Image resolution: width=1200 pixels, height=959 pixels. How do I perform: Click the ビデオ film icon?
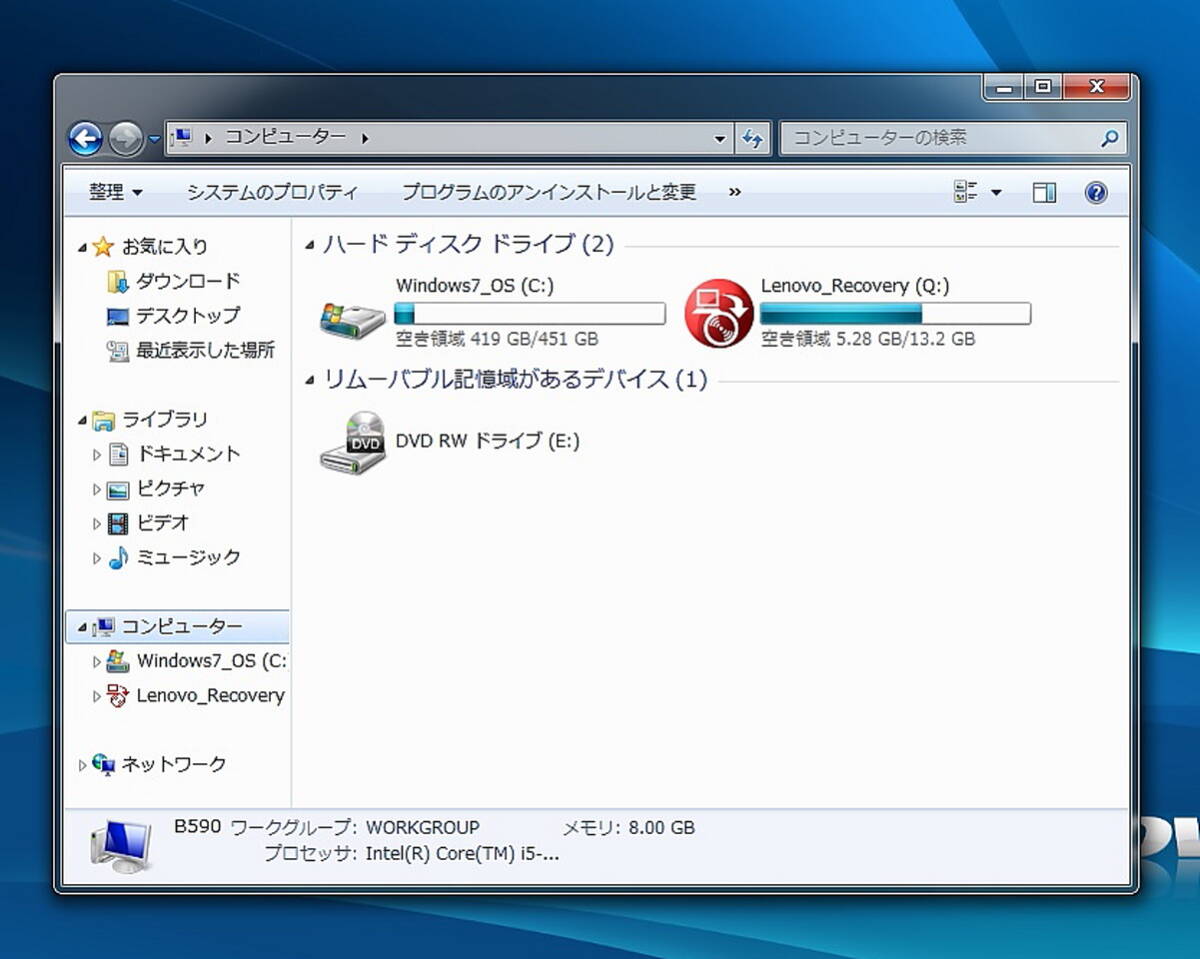coord(119,523)
